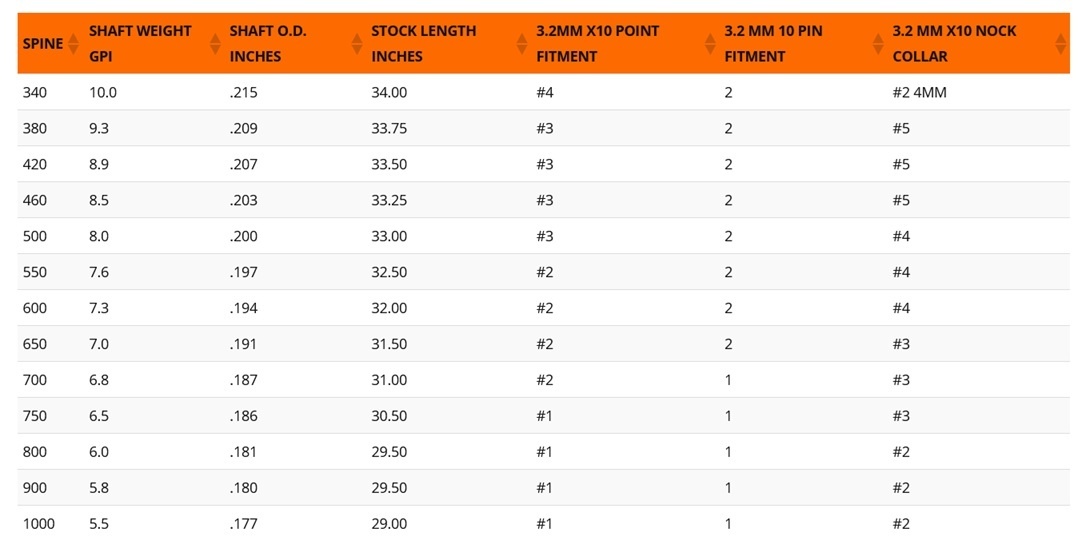Select the STOCK LENGTH INCHES column header

pyautogui.click(x=424, y=44)
